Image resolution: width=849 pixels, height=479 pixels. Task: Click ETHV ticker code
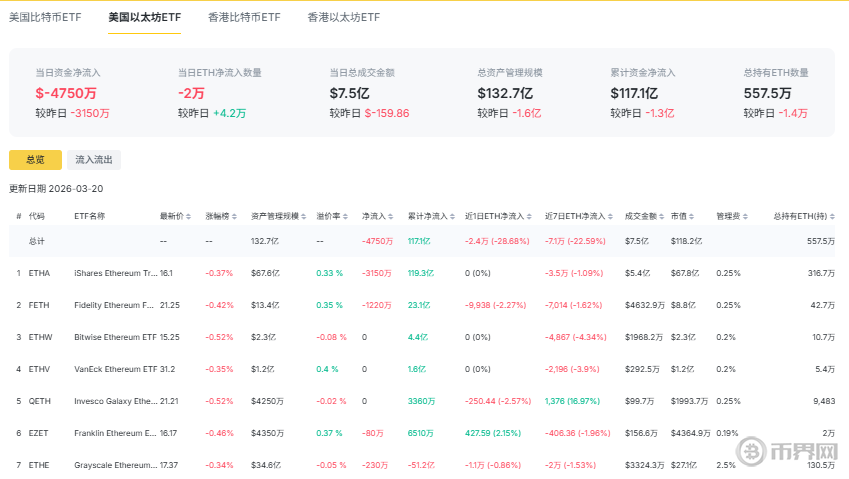(x=39, y=369)
